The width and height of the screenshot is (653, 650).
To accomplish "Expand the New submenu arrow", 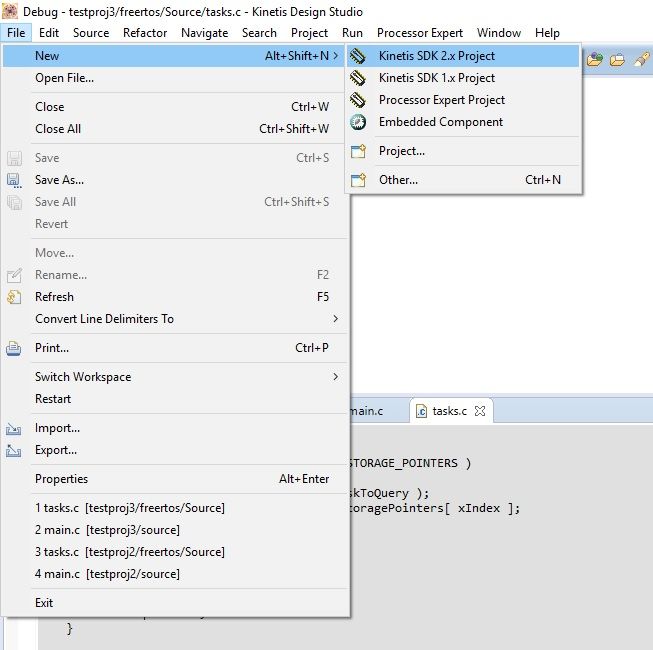I will point(336,55).
